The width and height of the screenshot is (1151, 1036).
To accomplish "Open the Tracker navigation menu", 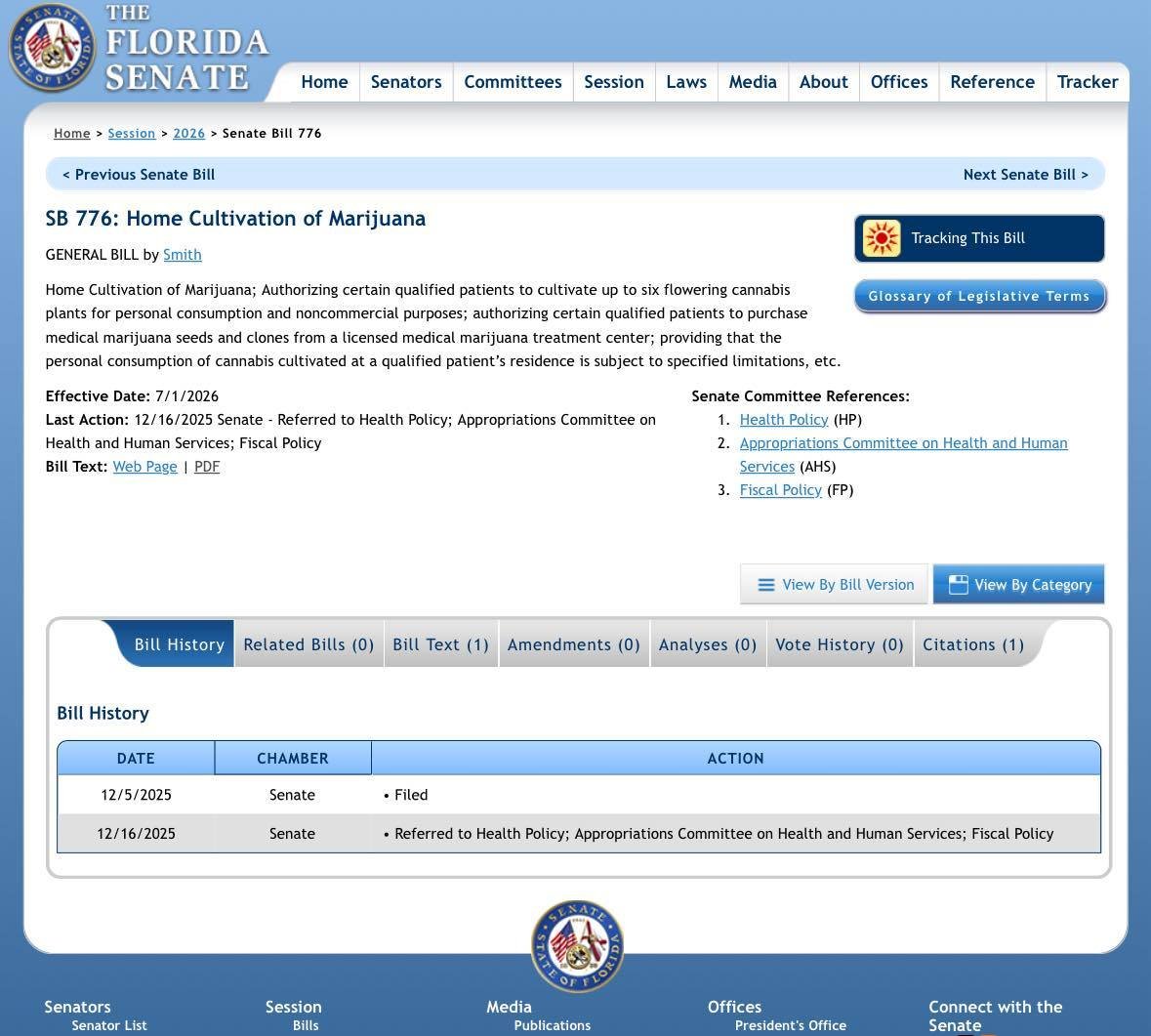I will 1088,82.
